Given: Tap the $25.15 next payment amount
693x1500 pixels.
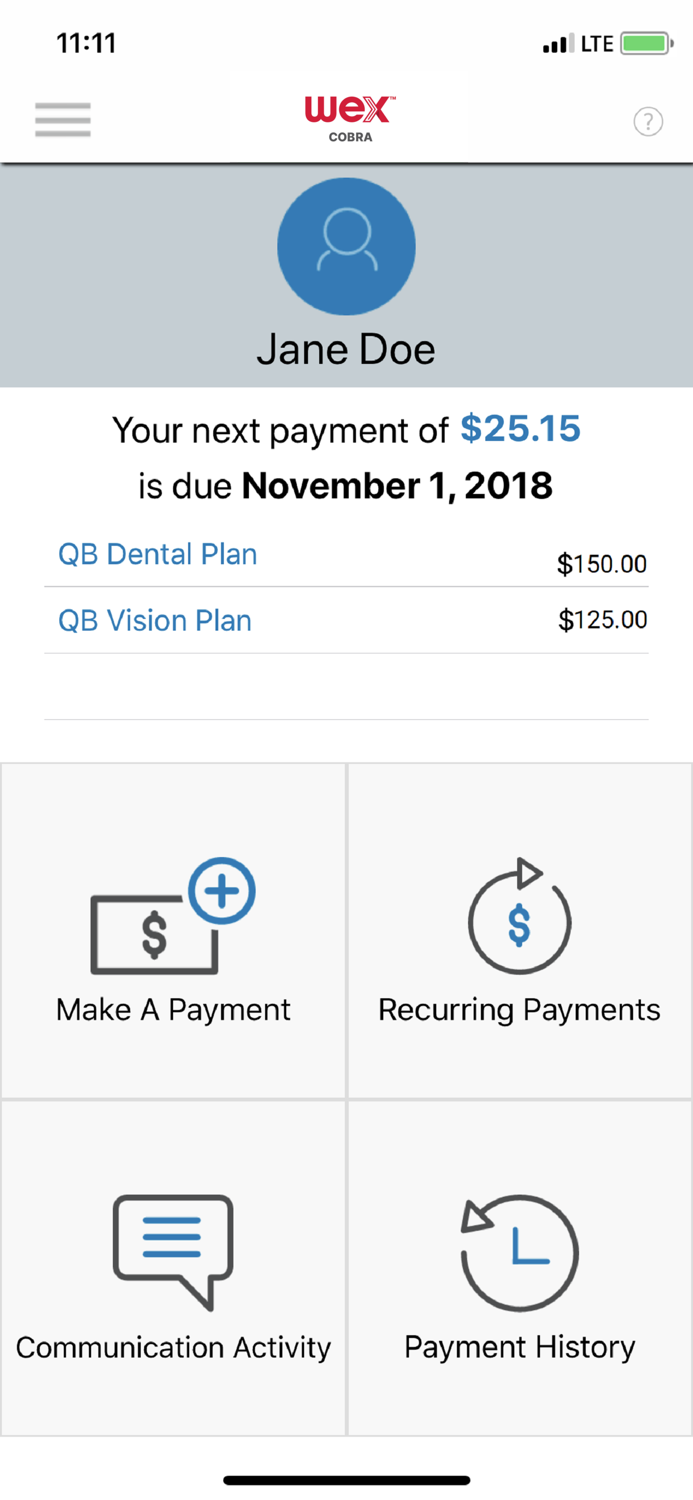Looking at the screenshot, I should (x=520, y=428).
